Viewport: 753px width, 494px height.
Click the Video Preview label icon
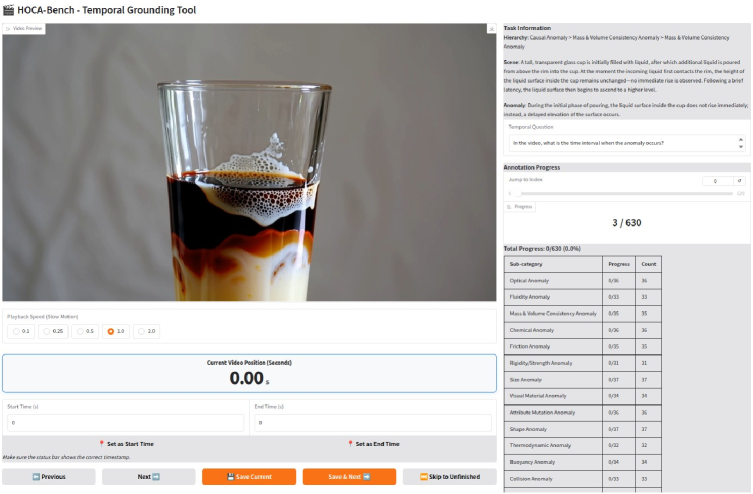[x=8, y=29]
